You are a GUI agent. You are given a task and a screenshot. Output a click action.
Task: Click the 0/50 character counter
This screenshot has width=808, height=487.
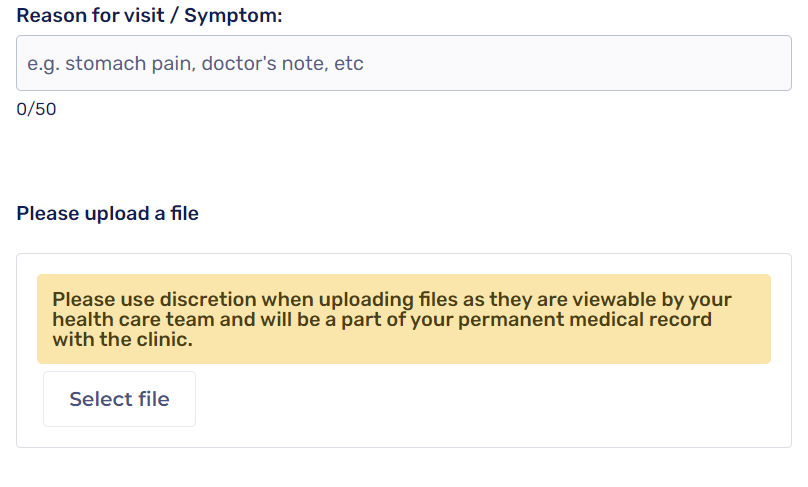click(x=36, y=110)
